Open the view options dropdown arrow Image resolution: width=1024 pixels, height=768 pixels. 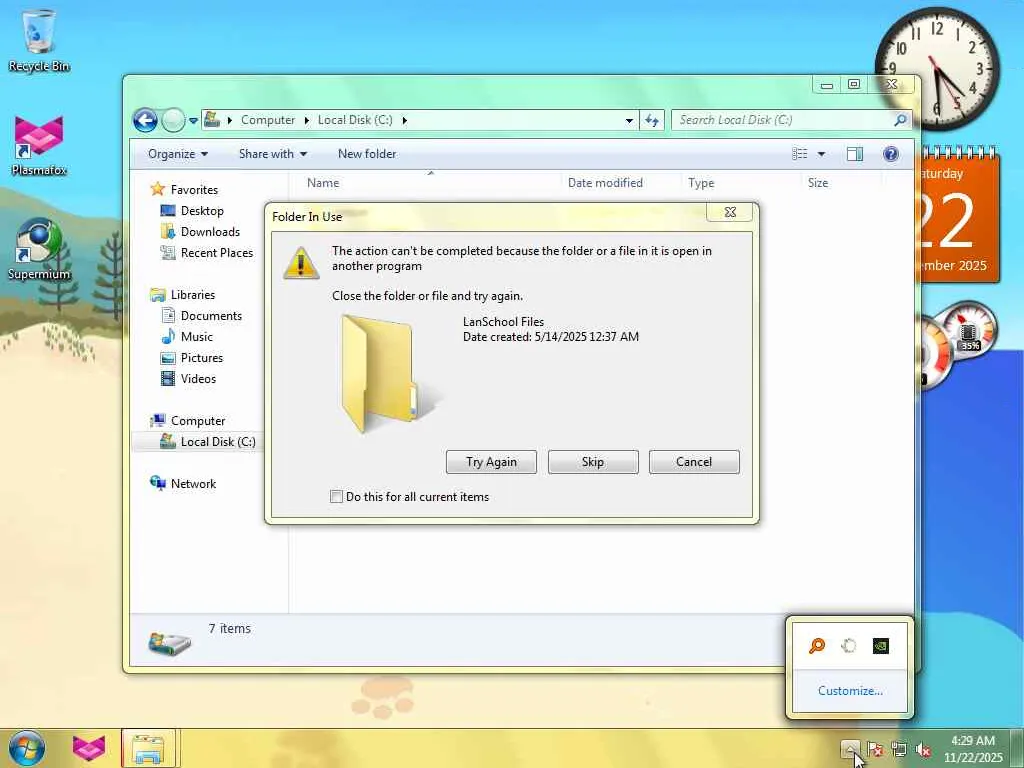822,154
